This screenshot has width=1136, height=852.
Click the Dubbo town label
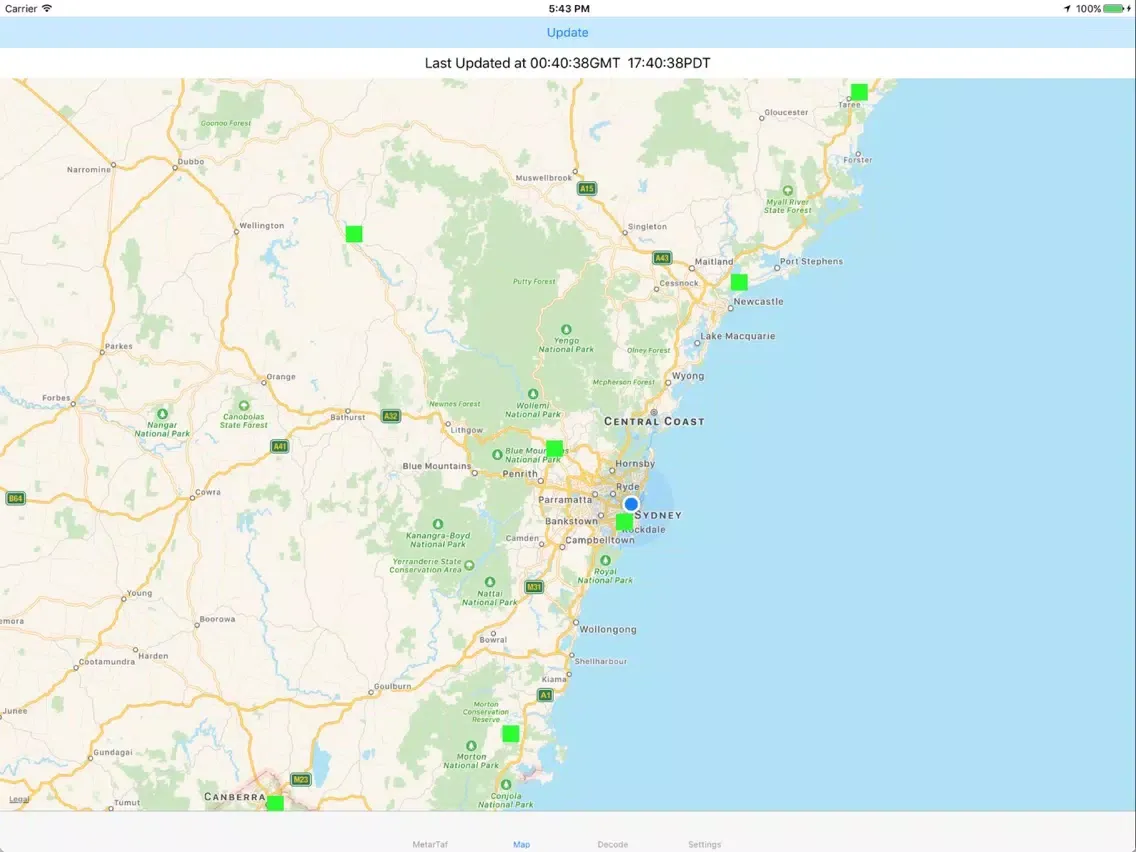191,162
